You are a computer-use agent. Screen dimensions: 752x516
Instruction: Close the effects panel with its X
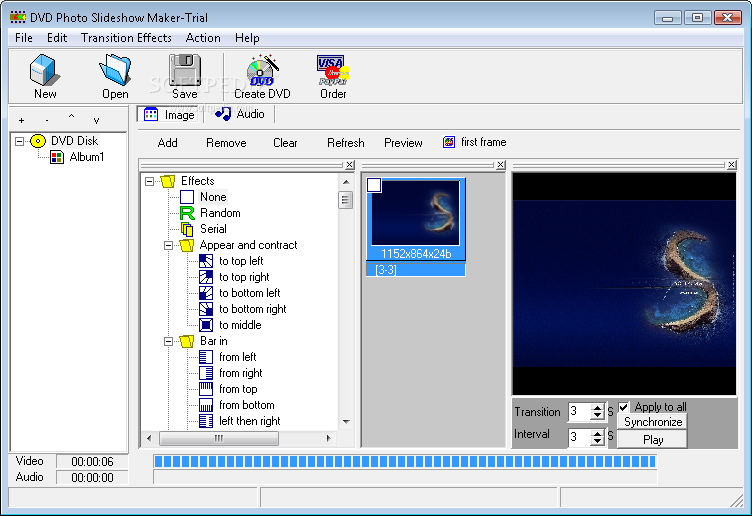pos(350,164)
